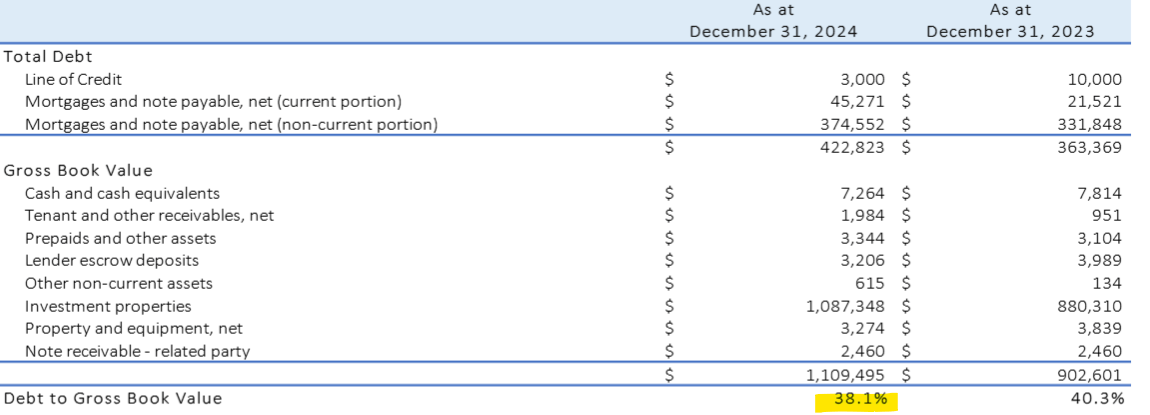Click the 'As at December 31, 2024' column header

click(773, 21)
